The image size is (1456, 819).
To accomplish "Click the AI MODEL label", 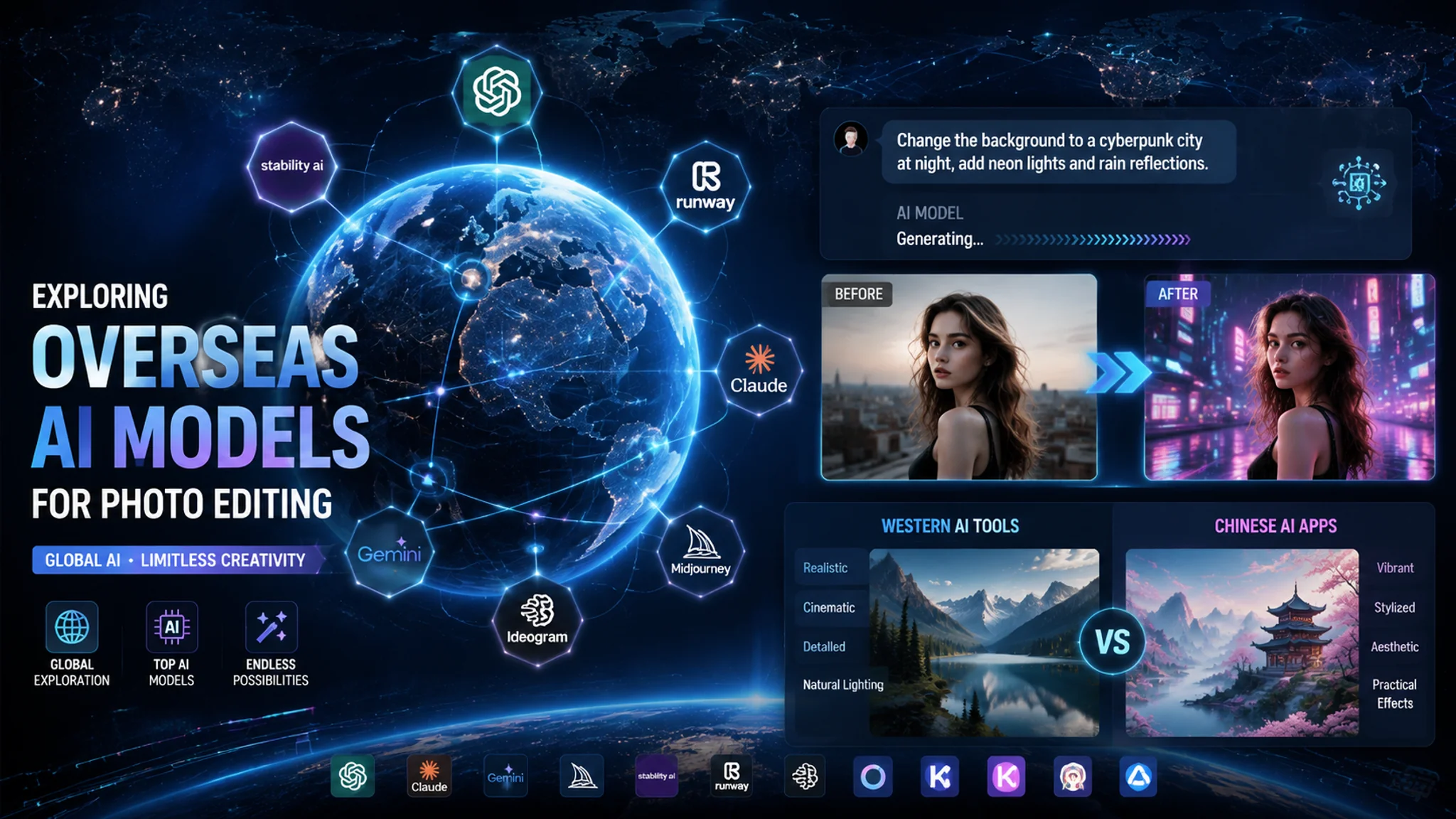I will coord(930,213).
